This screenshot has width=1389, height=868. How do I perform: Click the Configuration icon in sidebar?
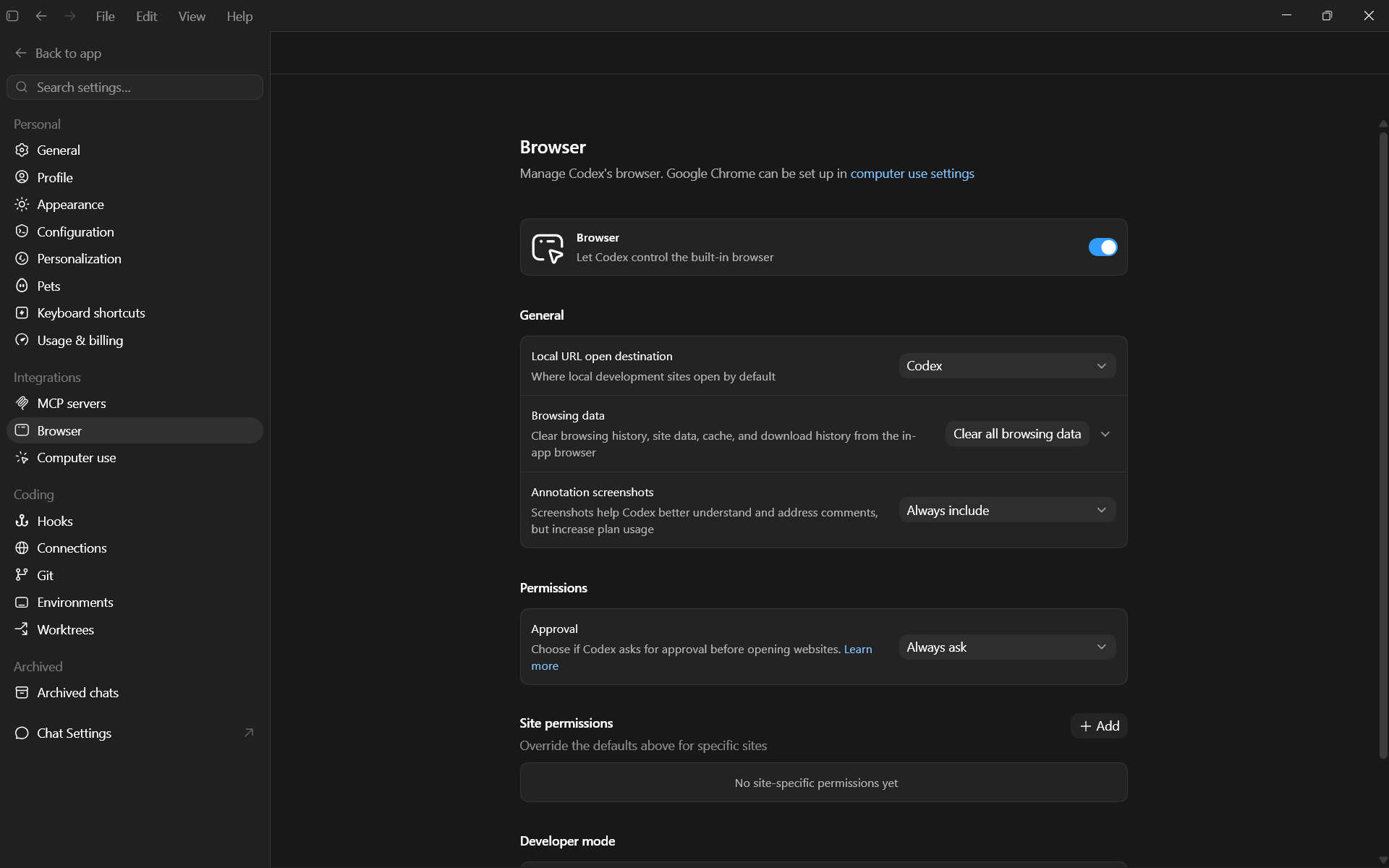pyautogui.click(x=22, y=231)
